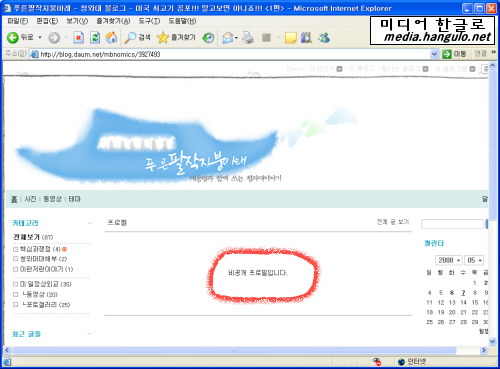500x369 pixels.
Task: Select the 테마 blog tab
Action: point(75,199)
